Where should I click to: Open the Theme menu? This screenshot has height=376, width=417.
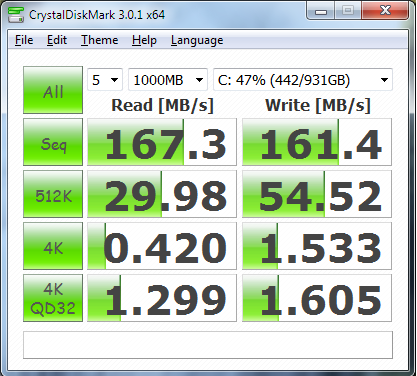point(99,40)
